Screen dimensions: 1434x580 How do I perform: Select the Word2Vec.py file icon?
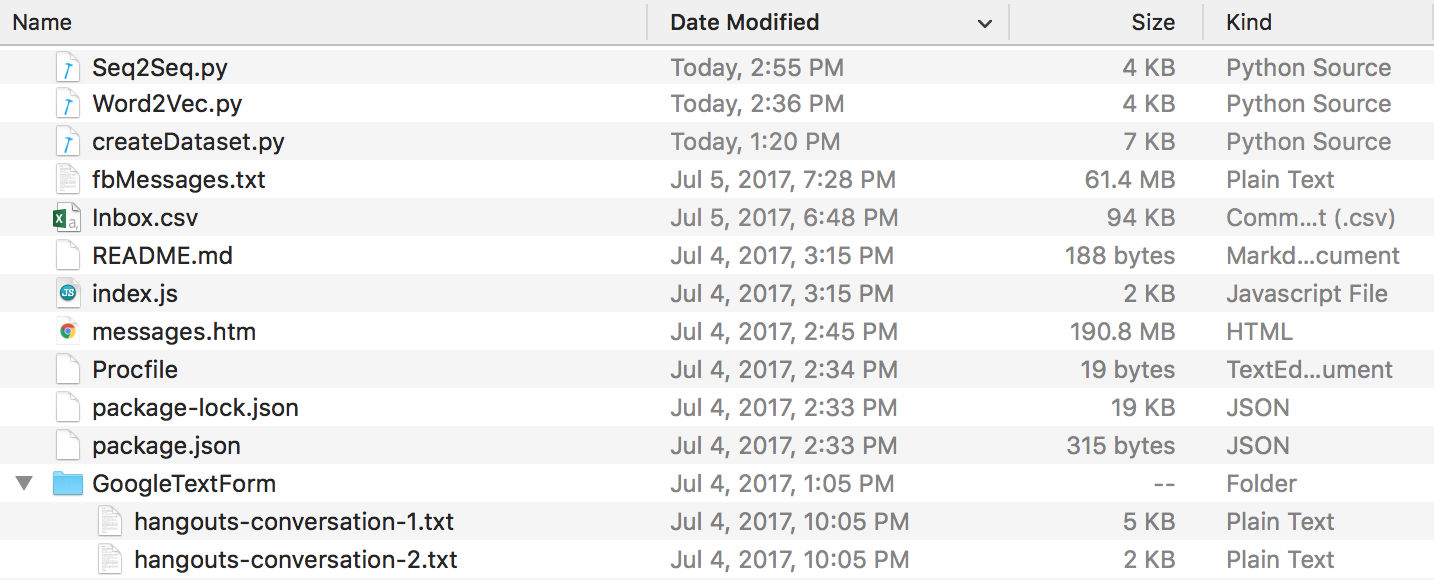67,104
